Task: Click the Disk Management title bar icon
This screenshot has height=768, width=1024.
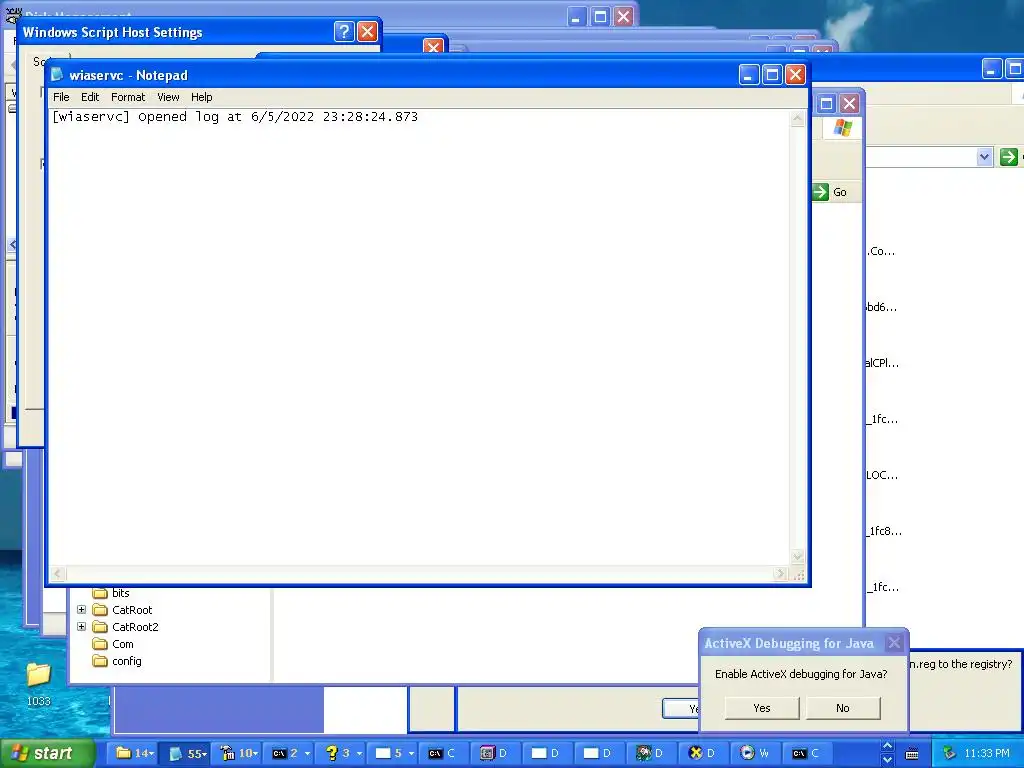Action: pyautogui.click(x=13, y=14)
